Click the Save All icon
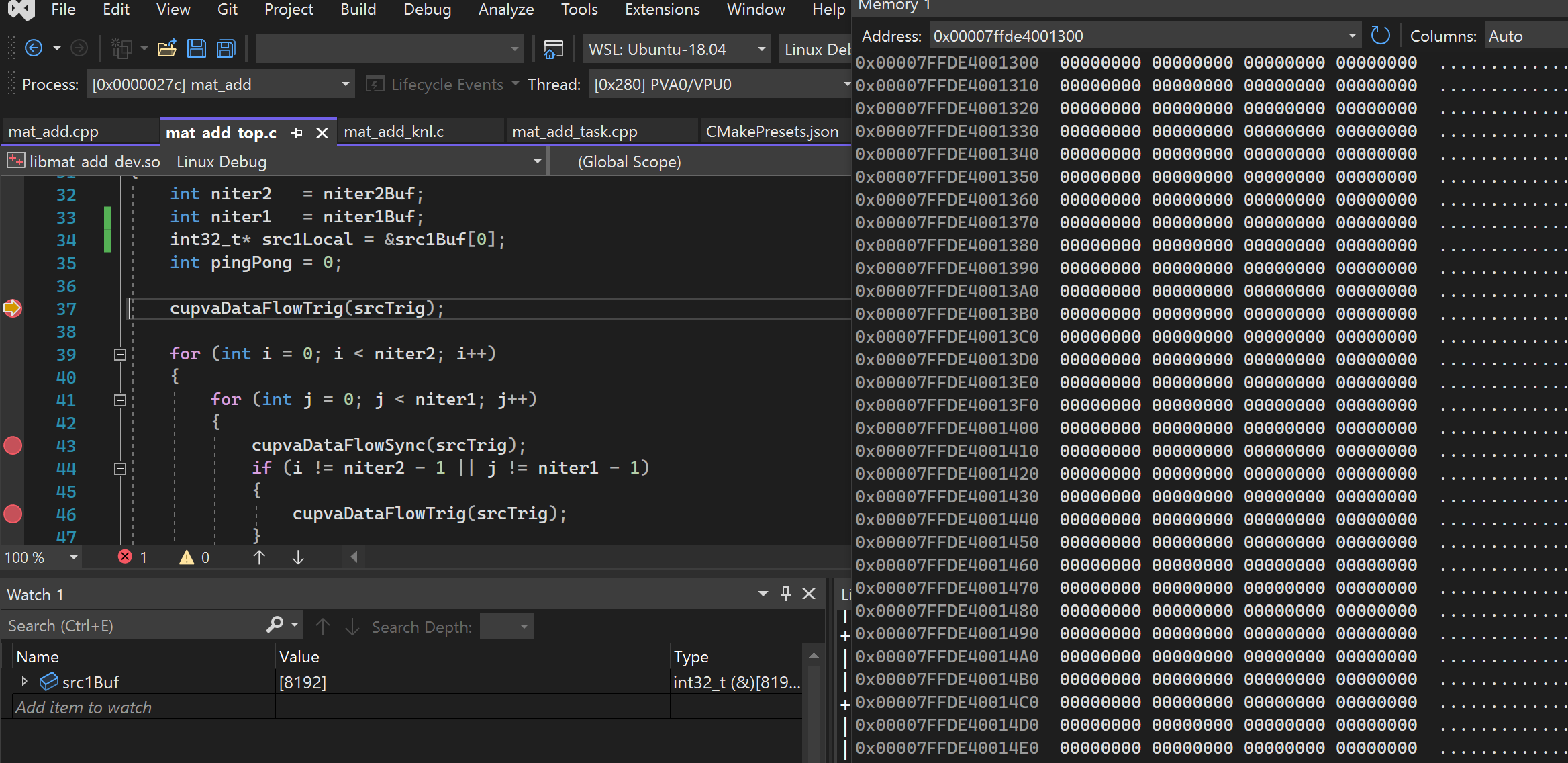This screenshot has width=1568, height=763. 226,48
